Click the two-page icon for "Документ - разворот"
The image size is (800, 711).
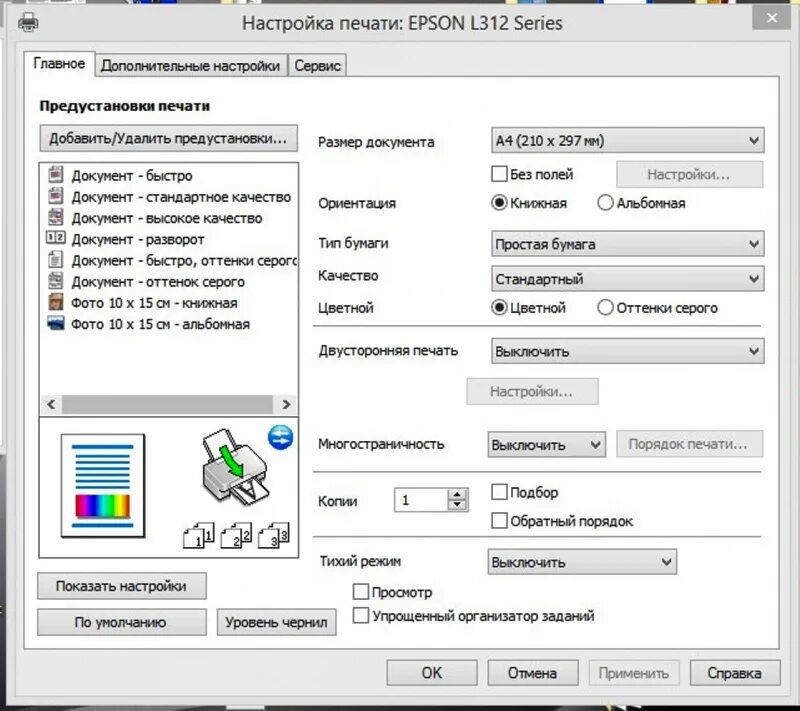pyautogui.click(x=56, y=238)
